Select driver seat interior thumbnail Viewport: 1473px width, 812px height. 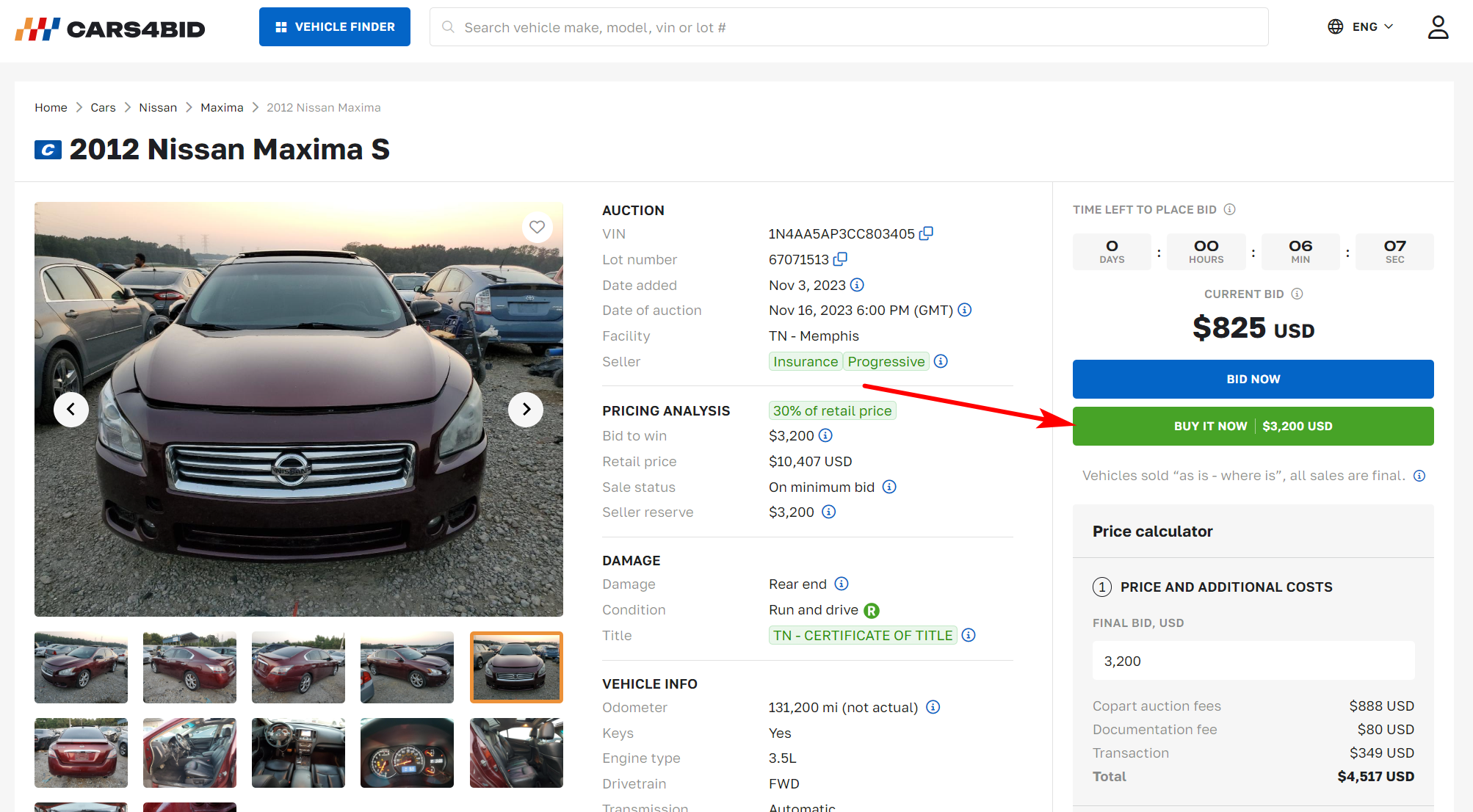(x=189, y=753)
